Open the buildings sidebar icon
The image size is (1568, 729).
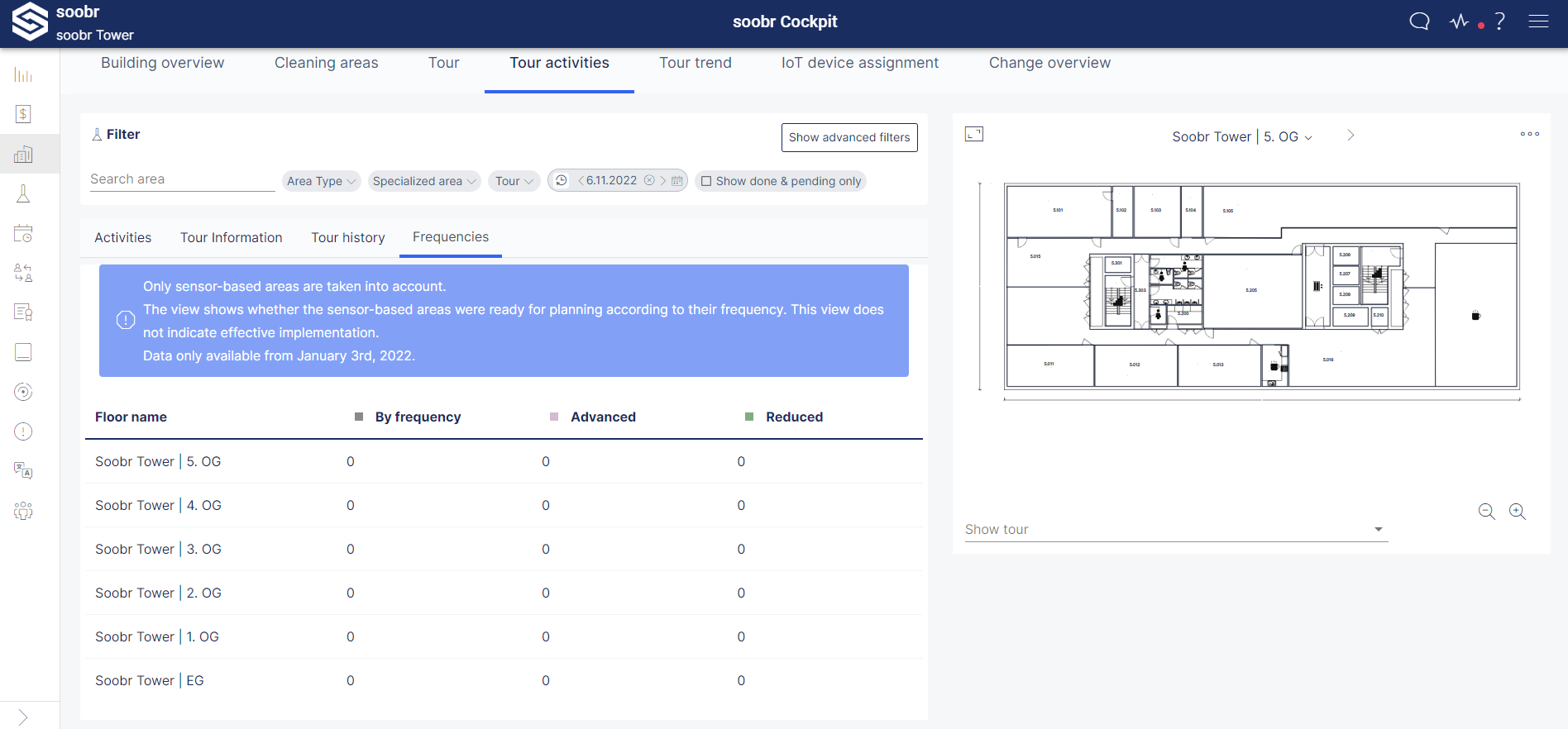[23, 155]
